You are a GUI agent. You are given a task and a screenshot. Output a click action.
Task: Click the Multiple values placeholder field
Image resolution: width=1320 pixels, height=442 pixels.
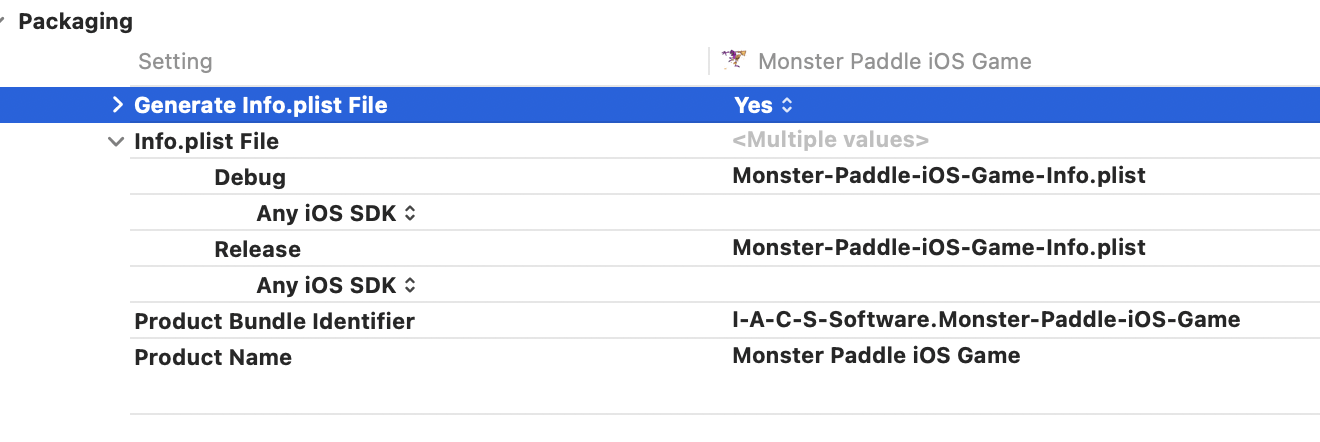830,140
